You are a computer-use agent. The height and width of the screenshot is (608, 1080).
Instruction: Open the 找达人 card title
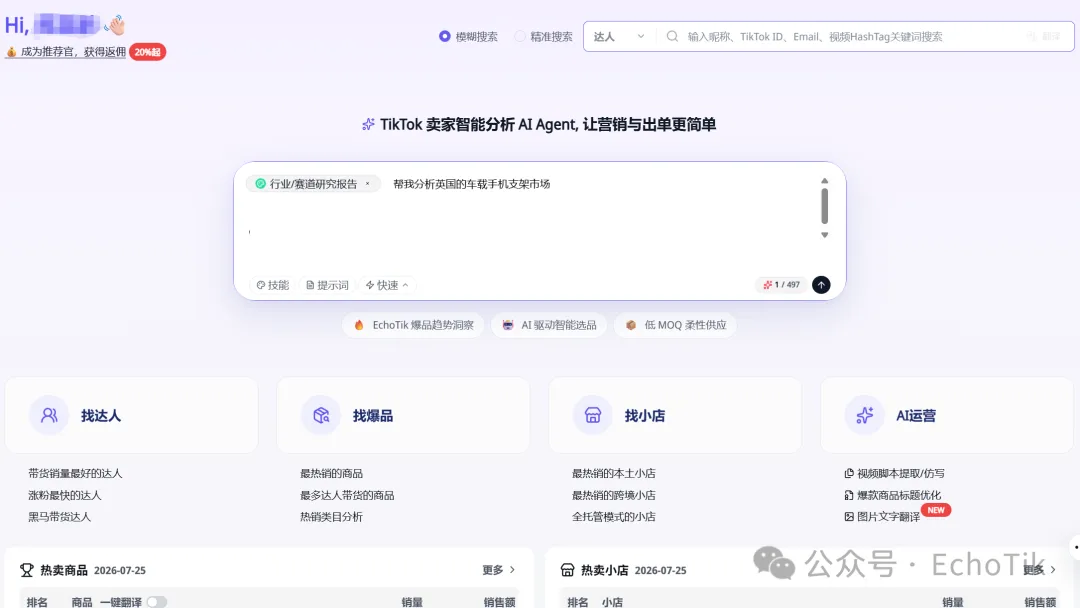click(101, 416)
